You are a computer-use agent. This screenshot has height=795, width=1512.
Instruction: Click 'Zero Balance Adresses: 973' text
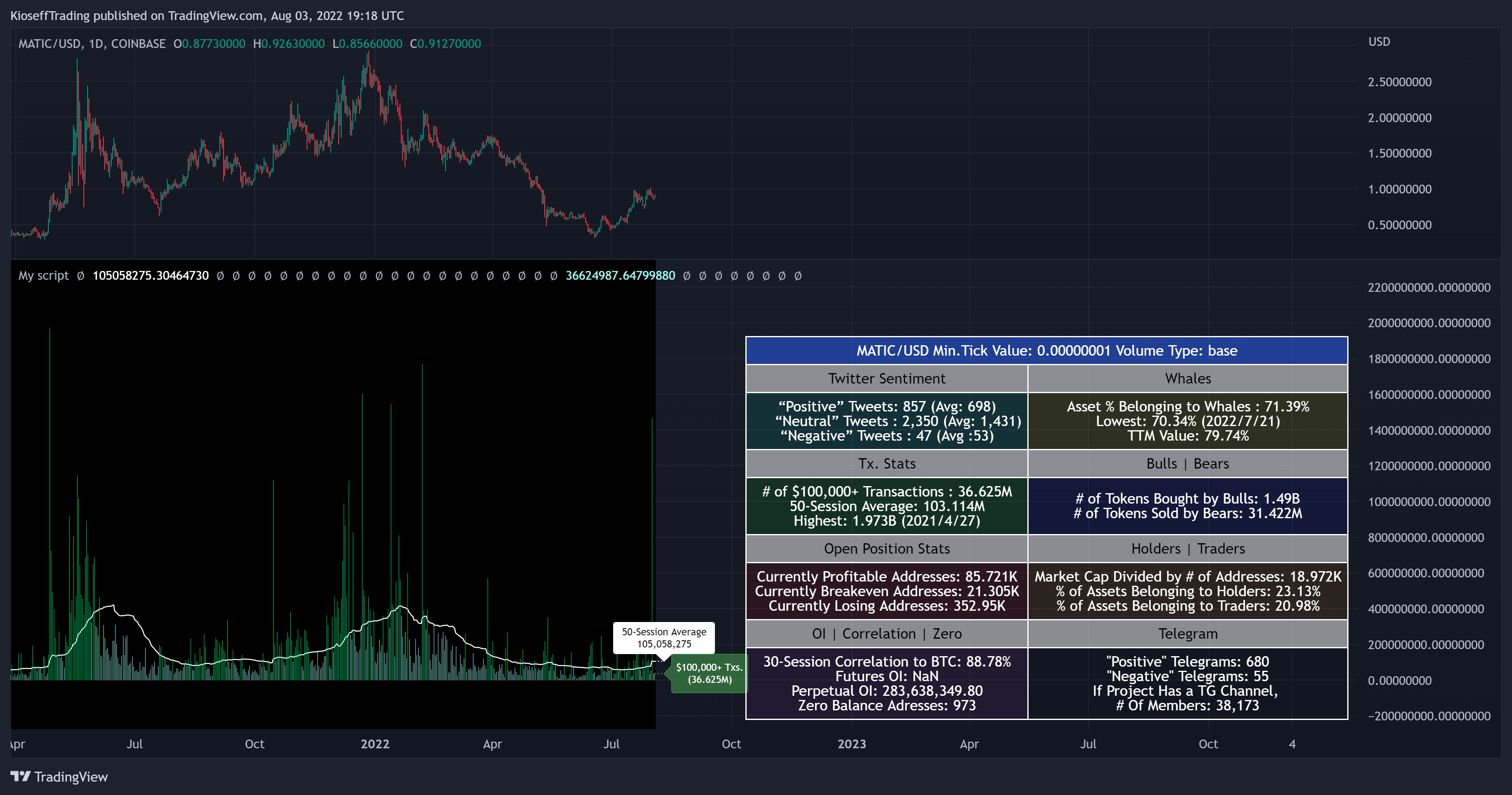point(887,706)
